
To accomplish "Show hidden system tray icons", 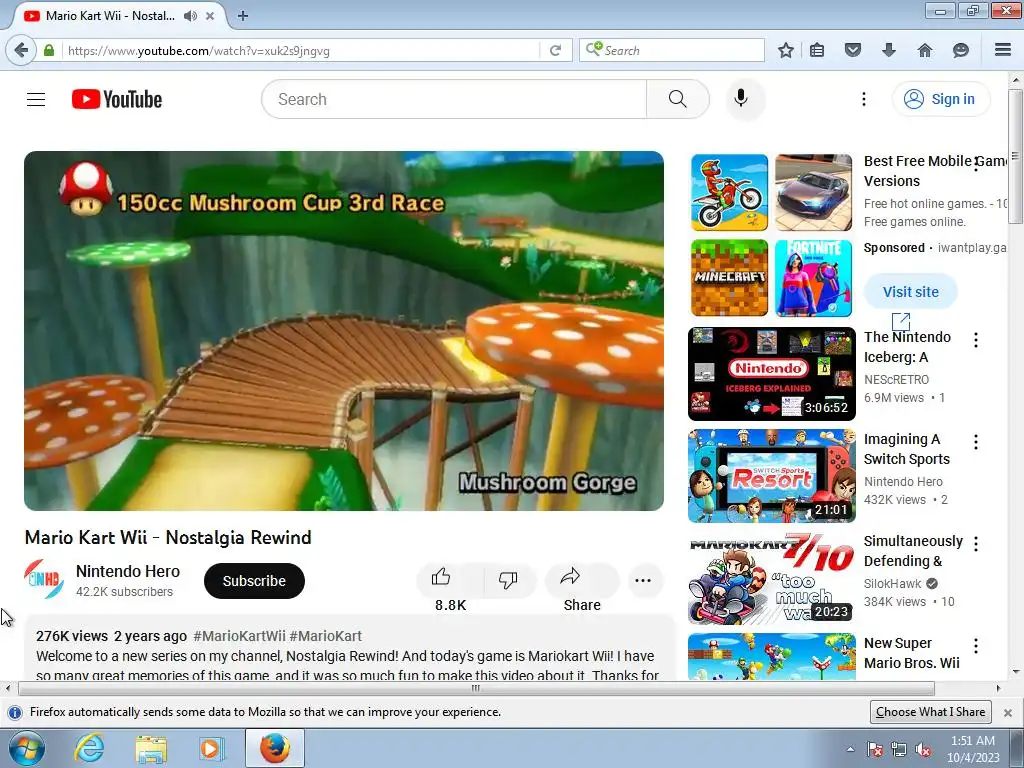I will pyautogui.click(x=850, y=749).
